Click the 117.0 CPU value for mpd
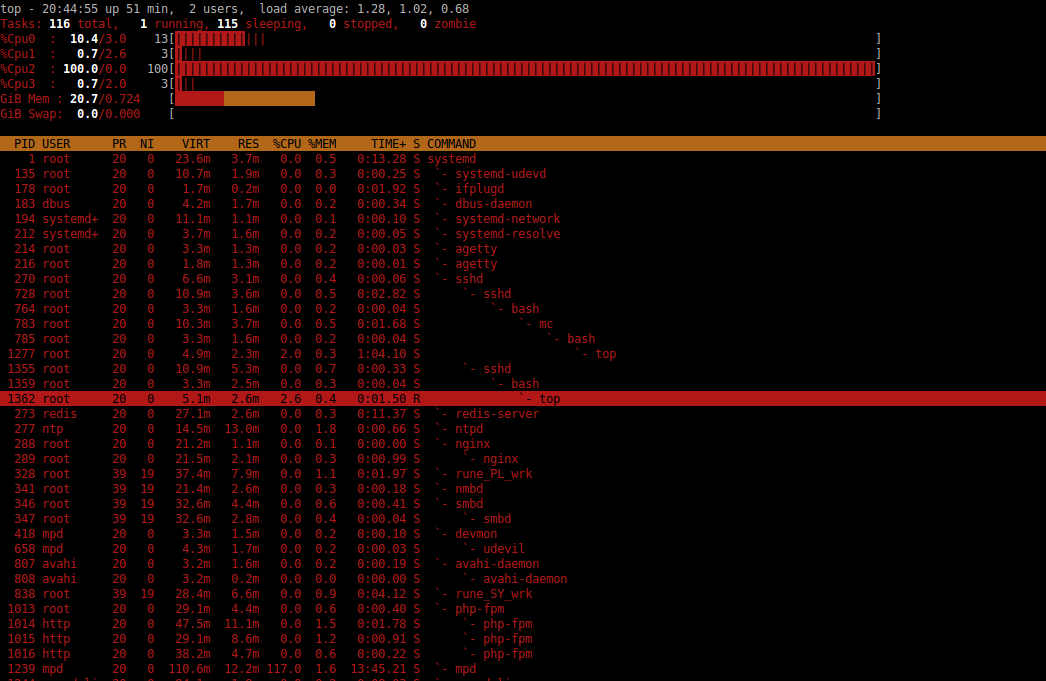Viewport: 1046px width, 681px height. pos(284,669)
